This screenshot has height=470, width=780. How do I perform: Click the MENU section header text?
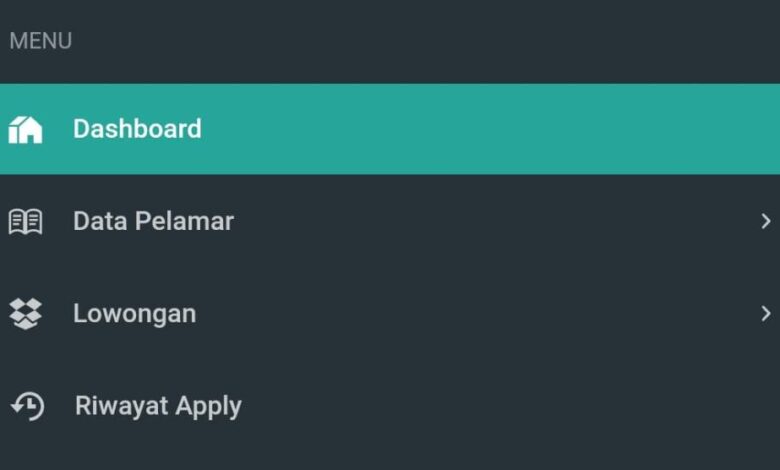click(x=41, y=41)
